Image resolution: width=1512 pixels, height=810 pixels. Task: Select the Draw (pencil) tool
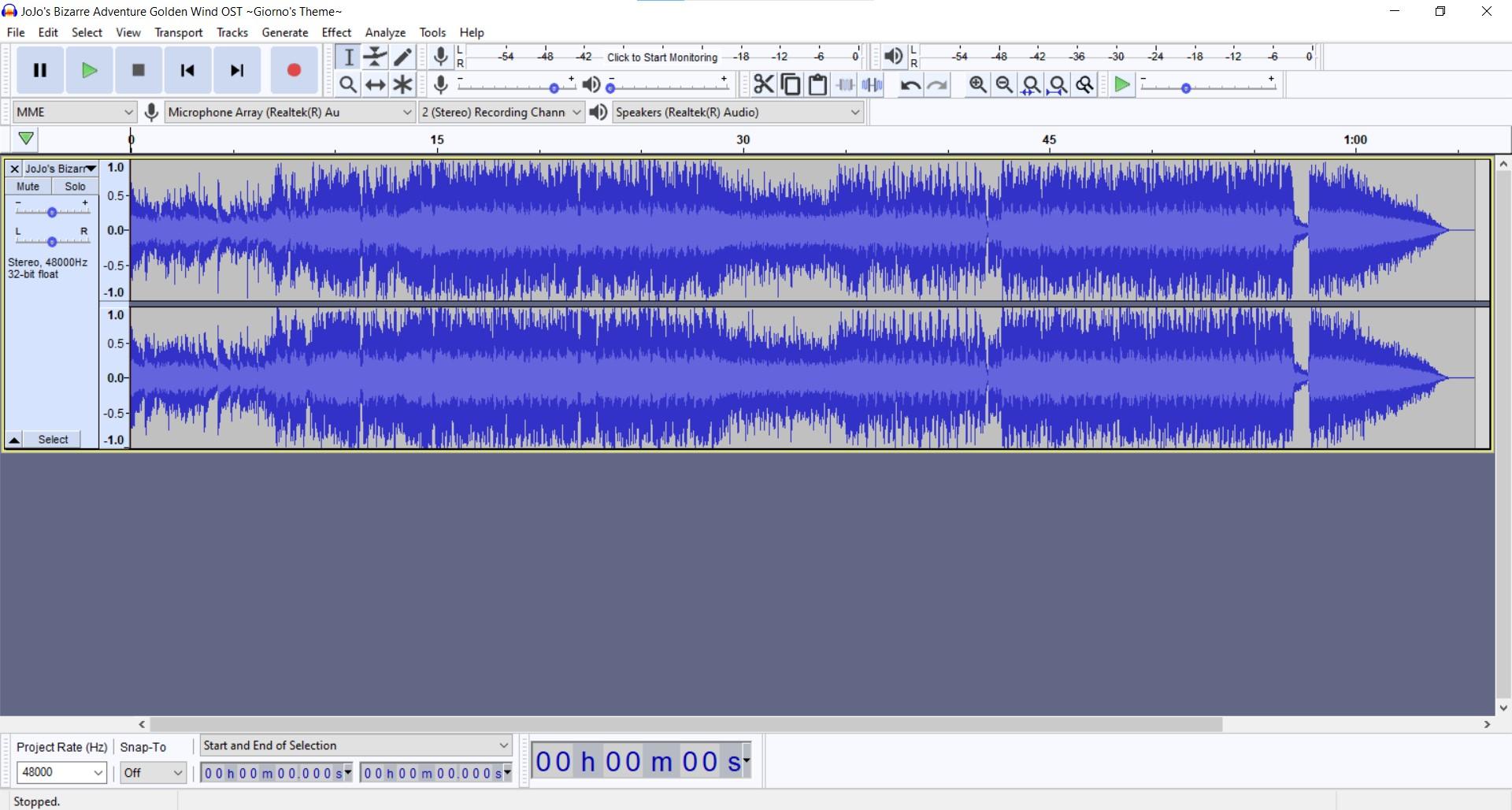point(402,57)
